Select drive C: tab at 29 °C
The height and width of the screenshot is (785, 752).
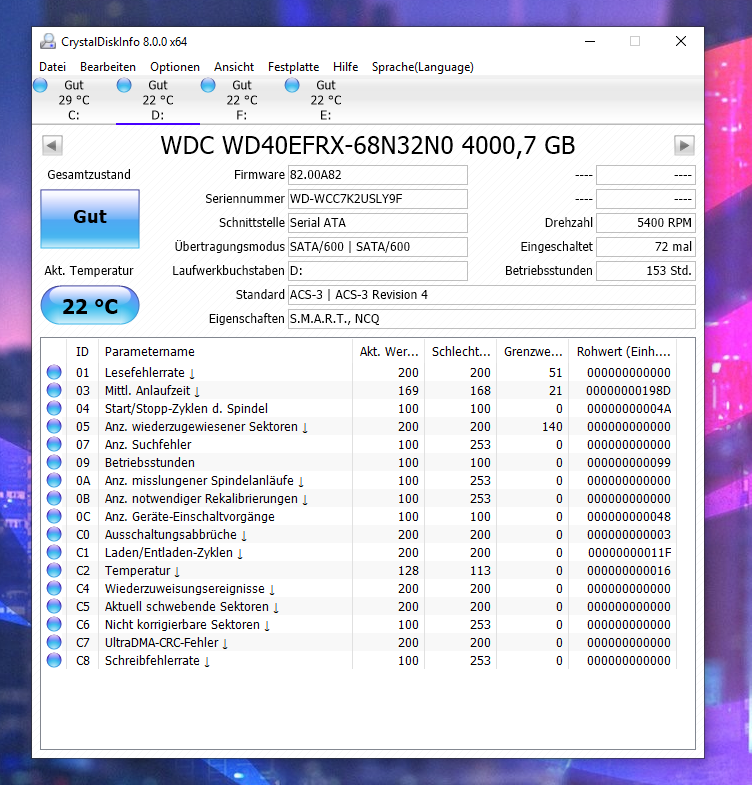point(74,100)
